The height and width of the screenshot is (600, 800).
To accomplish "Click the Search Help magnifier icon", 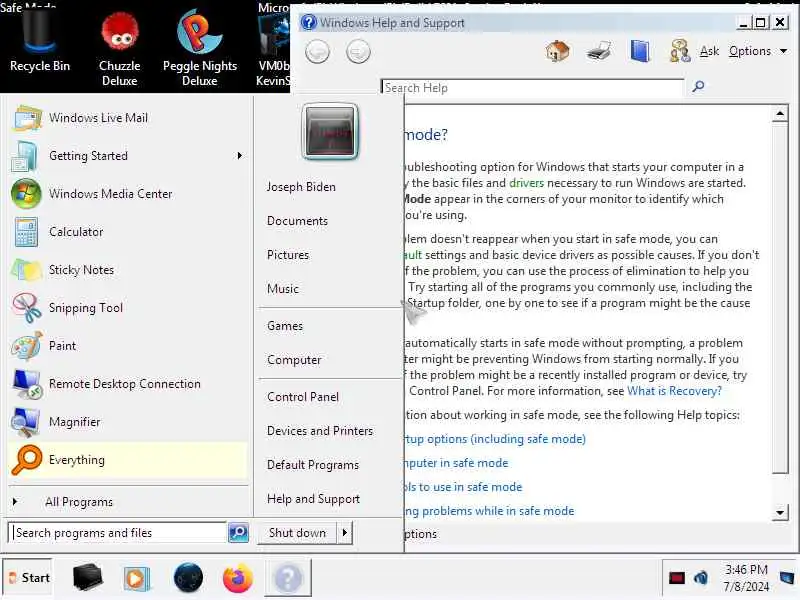I will [x=698, y=87].
